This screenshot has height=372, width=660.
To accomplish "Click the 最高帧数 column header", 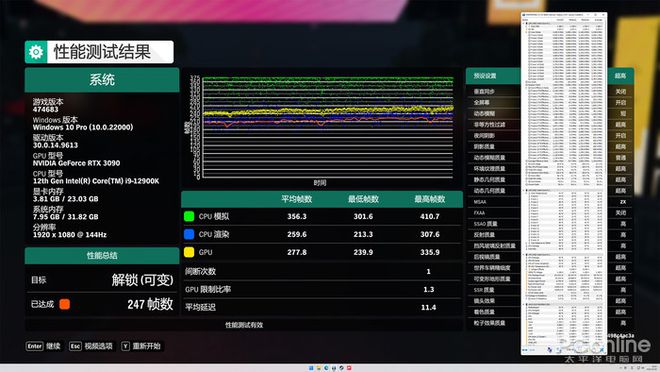I will (430, 199).
